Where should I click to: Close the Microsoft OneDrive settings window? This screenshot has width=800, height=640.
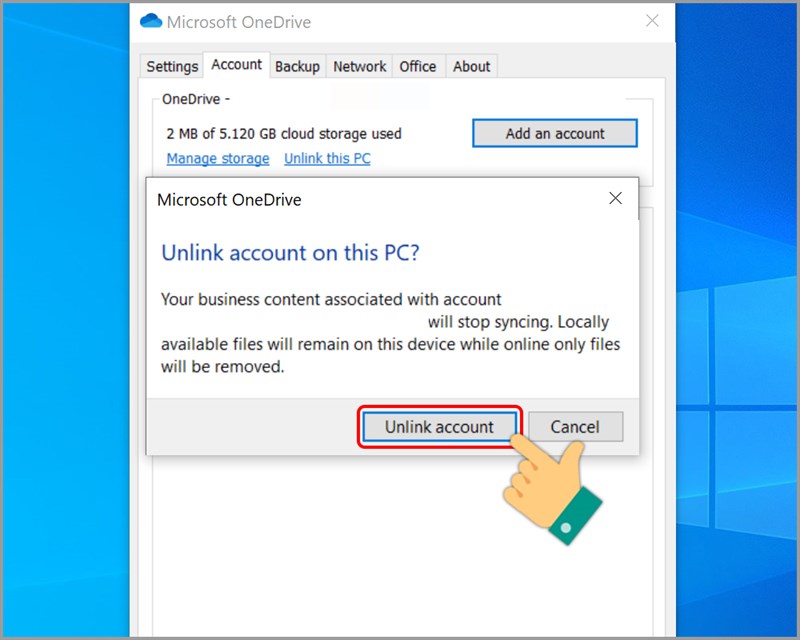[652, 21]
